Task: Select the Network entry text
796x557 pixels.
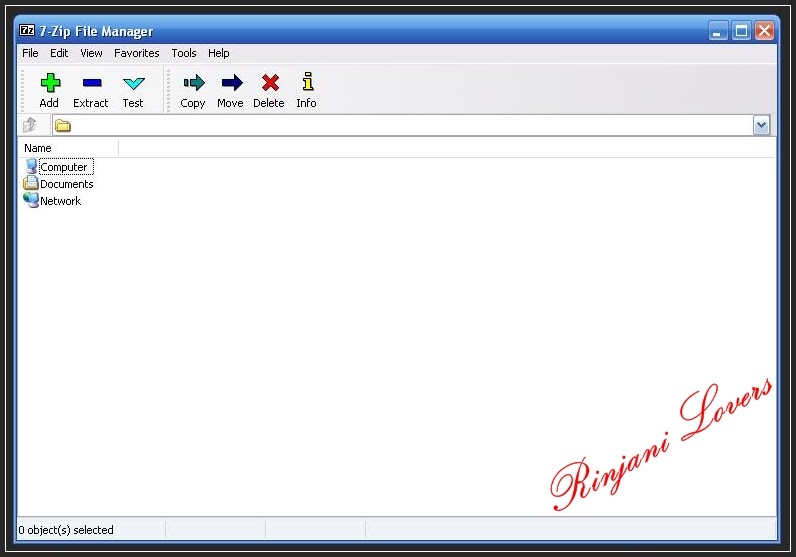Action: point(60,201)
